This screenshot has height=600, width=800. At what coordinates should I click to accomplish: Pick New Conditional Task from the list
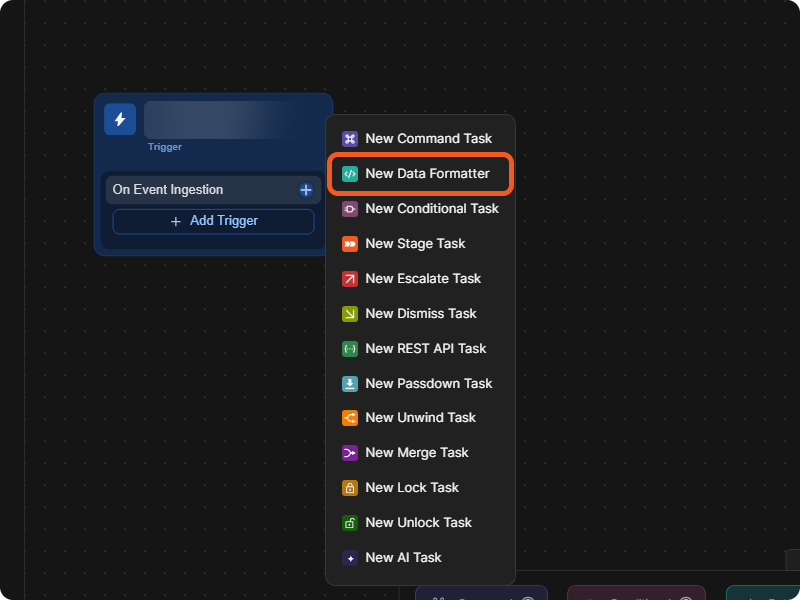[420, 209]
